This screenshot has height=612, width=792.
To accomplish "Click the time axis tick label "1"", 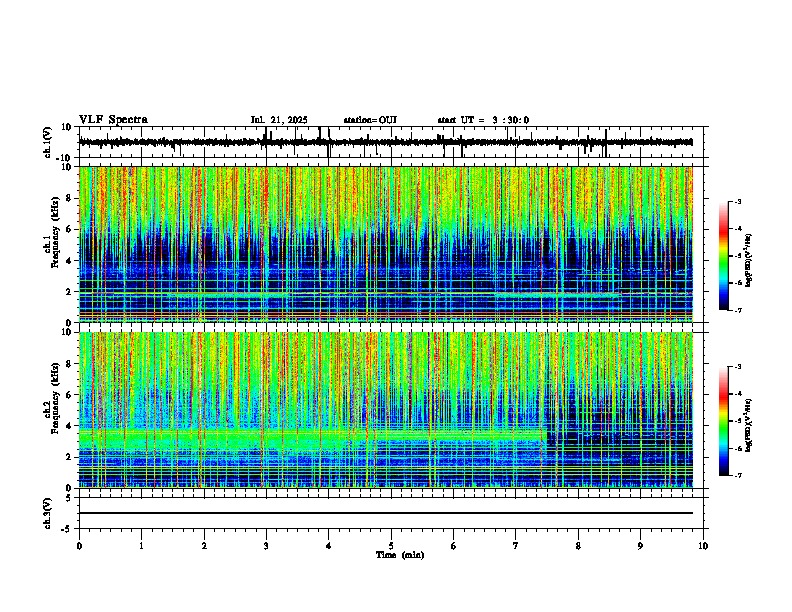I will click(141, 546).
